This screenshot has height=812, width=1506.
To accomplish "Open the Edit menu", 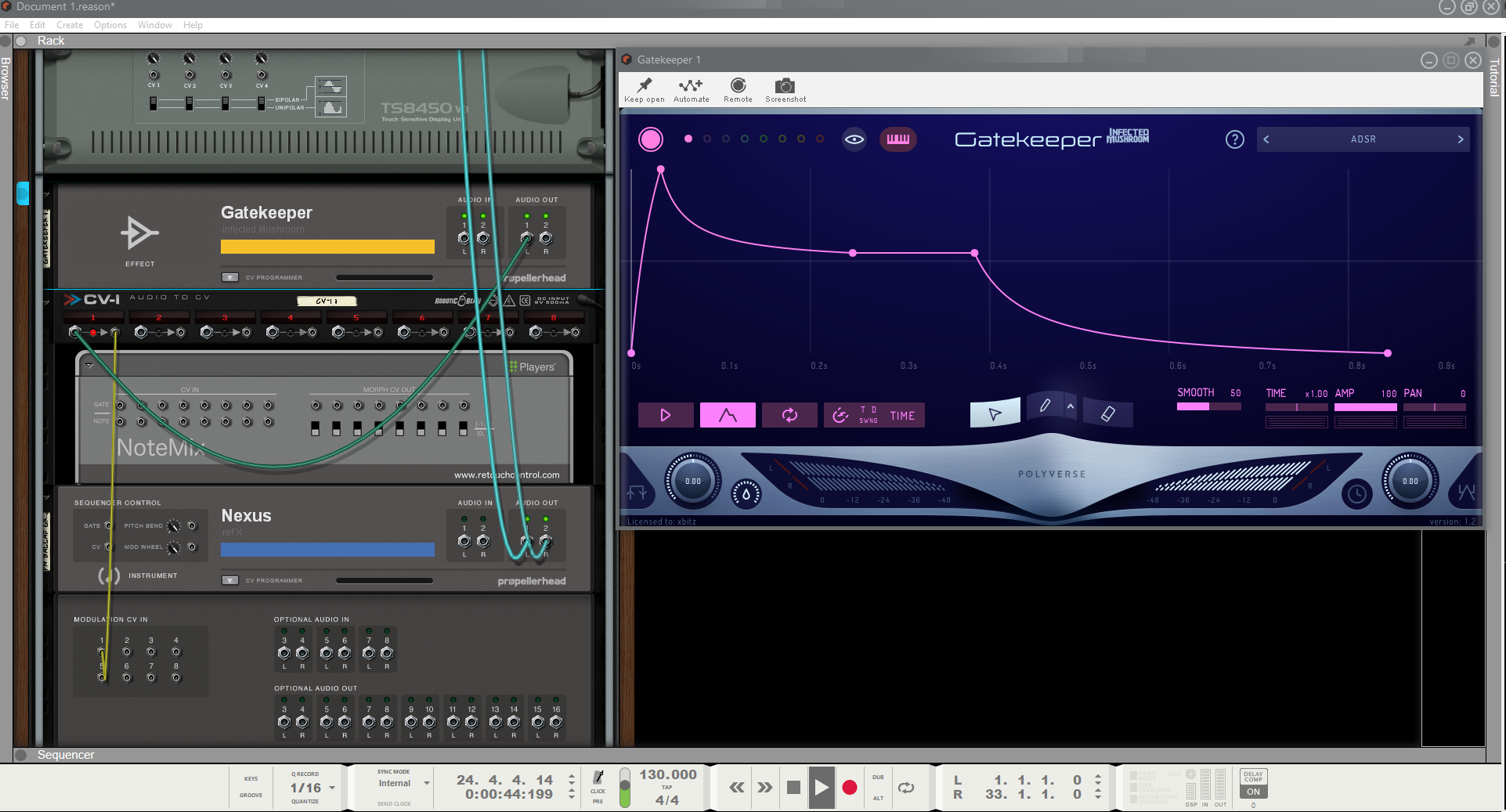I will tap(38, 25).
